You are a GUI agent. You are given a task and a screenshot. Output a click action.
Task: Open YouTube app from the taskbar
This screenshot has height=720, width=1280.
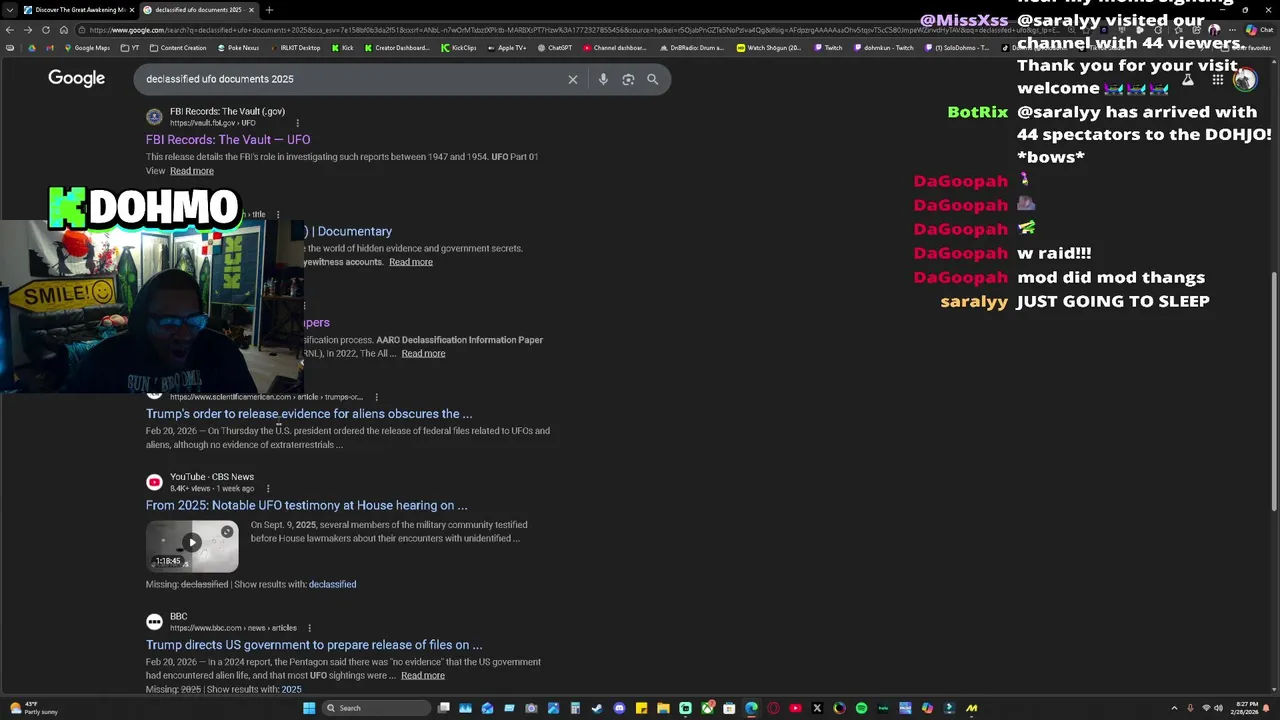795,708
